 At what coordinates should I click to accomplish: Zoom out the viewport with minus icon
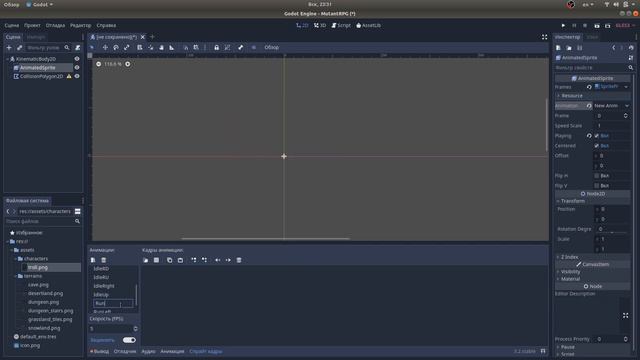(x=98, y=64)
